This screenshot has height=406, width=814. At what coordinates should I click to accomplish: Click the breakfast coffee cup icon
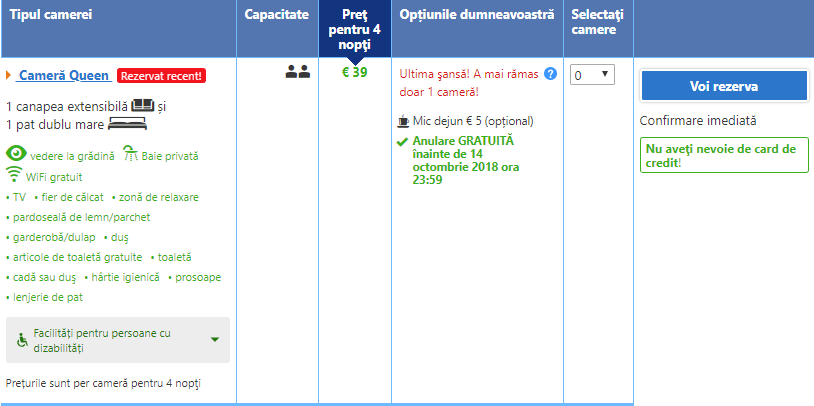pyautogui.click(x=402, y=121)
